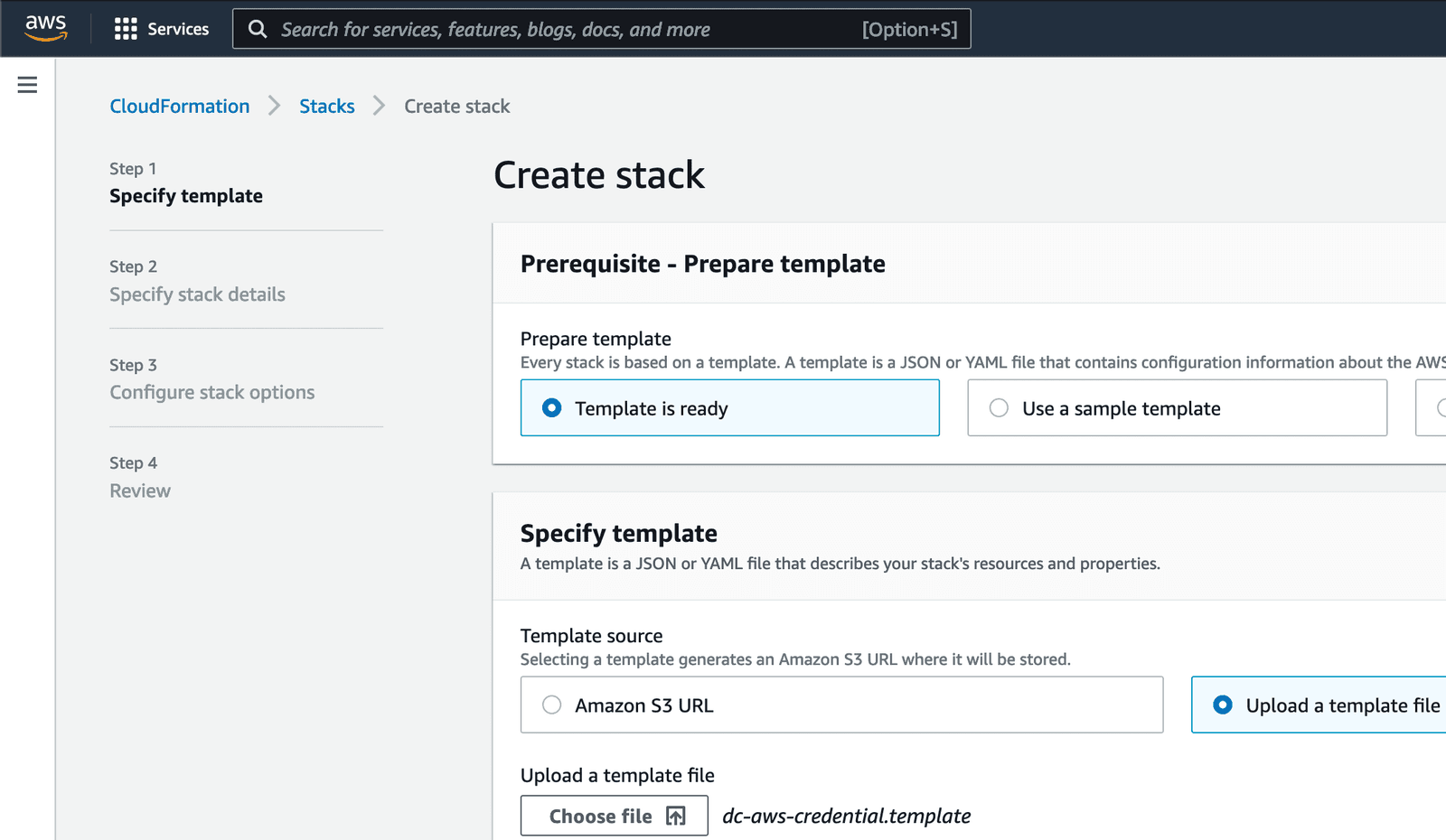Open the hamburger navigation menu

tap(26, 84)
